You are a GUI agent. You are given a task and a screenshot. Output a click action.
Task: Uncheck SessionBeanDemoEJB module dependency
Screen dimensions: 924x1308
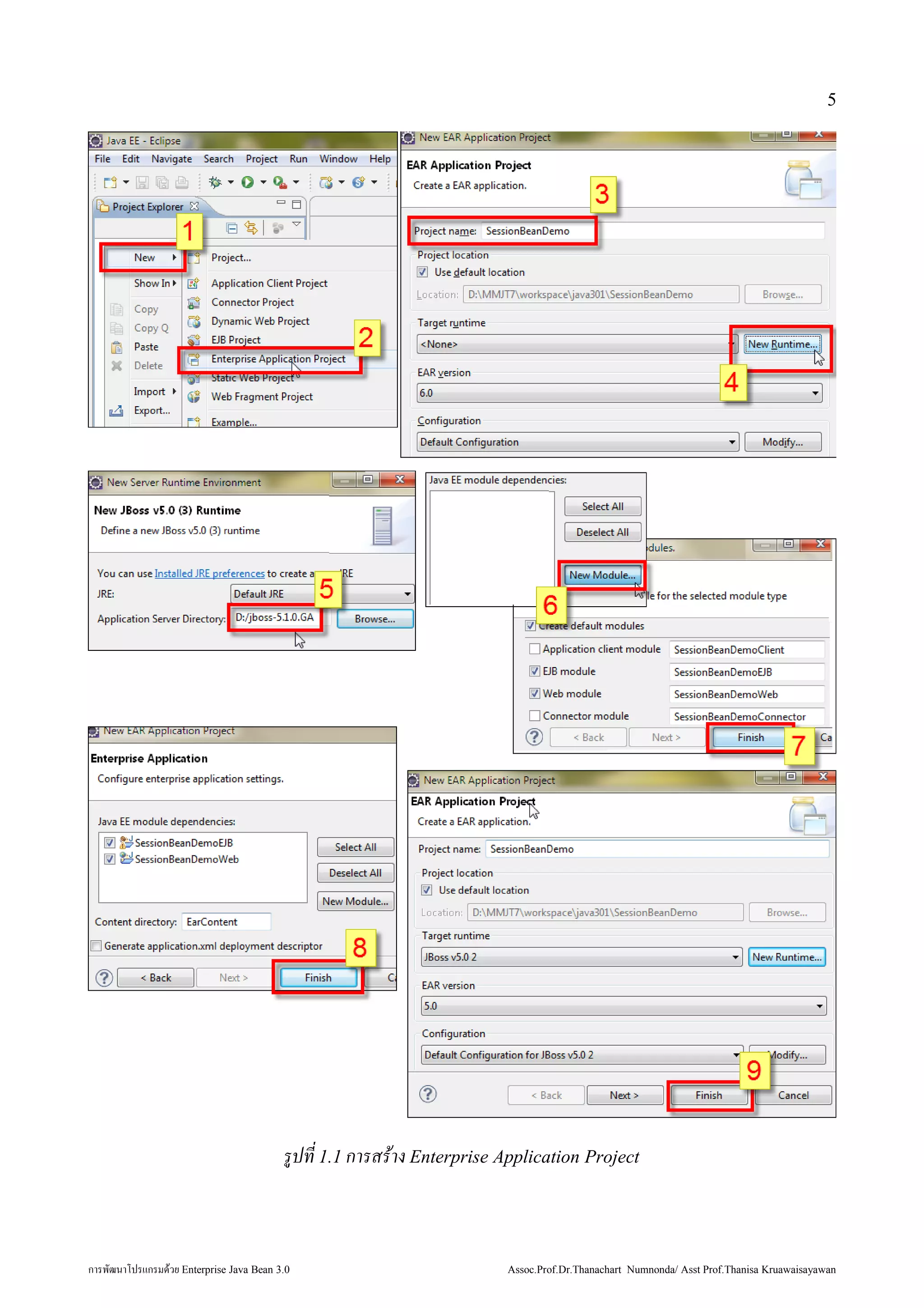[110, 843]
